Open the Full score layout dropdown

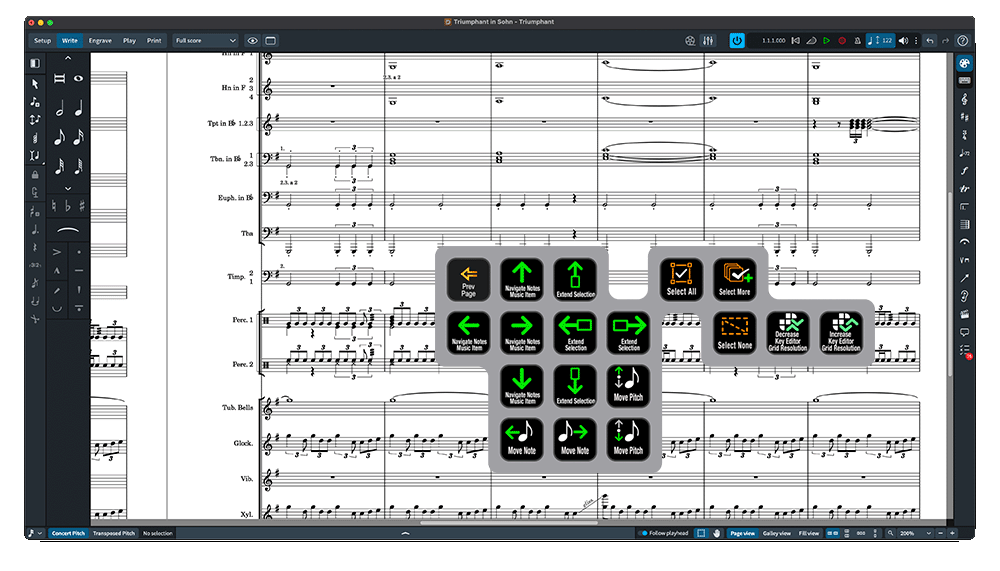tap(205, 40)
